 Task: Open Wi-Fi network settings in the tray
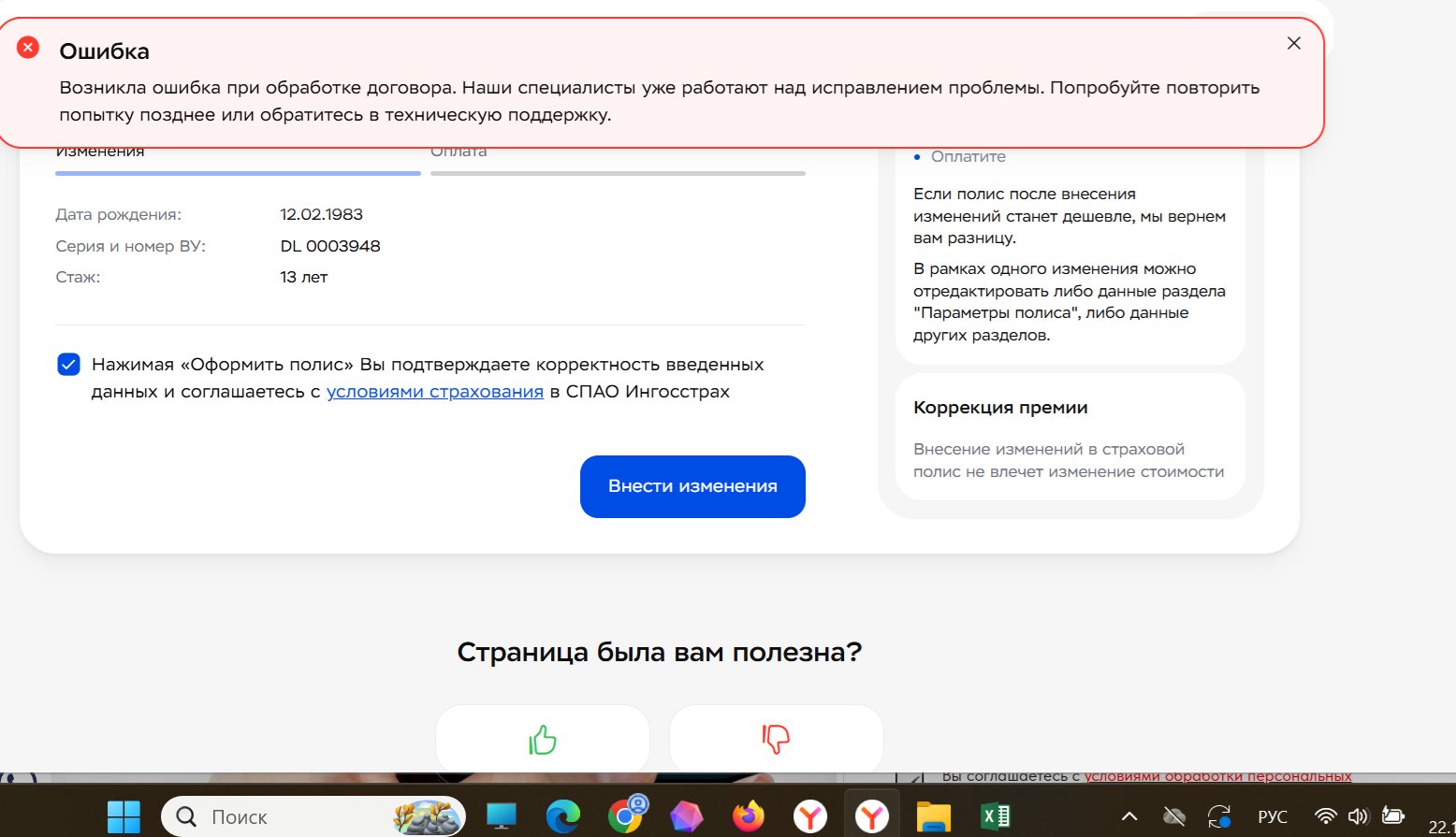click(x=1325, y=816)
